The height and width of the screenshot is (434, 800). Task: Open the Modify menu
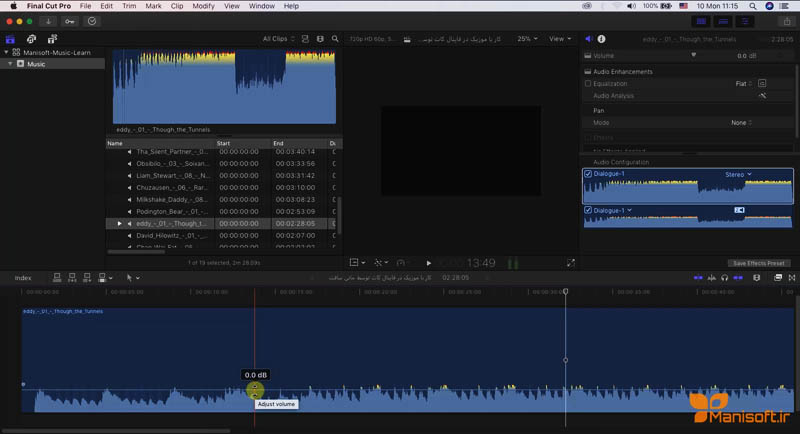click(203, 6)
